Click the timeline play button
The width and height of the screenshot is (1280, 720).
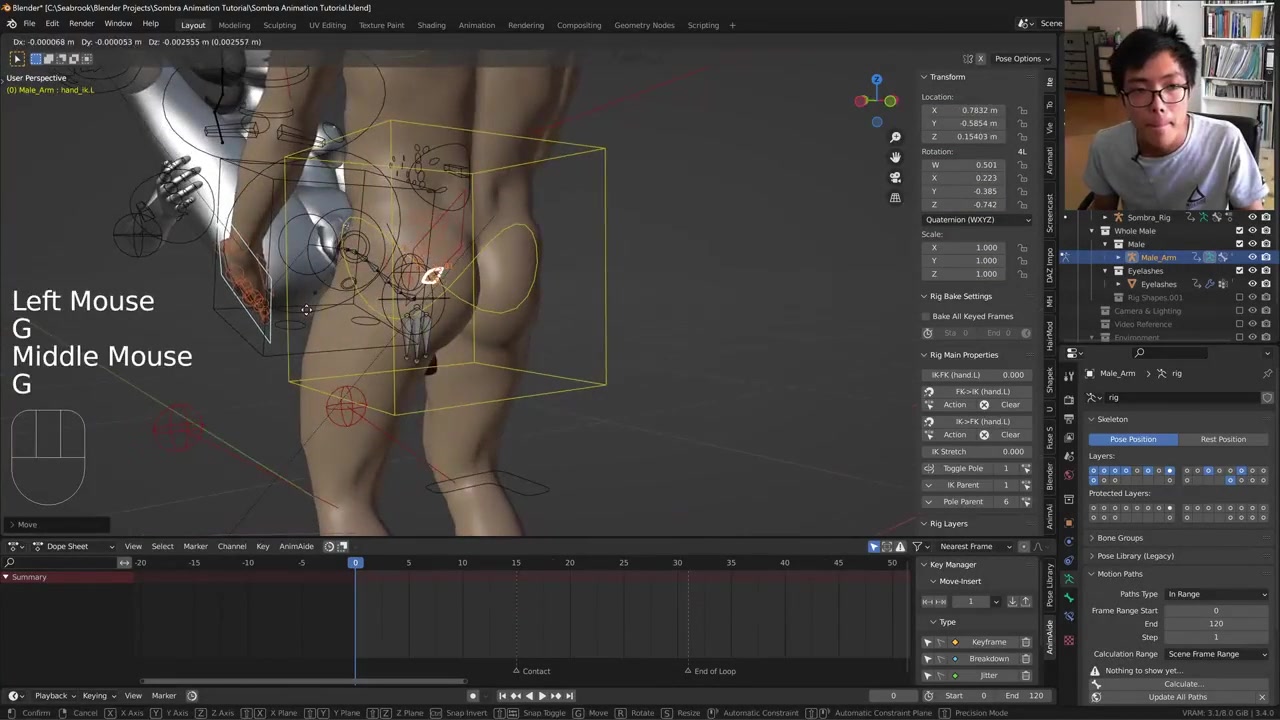click(542, 696)
